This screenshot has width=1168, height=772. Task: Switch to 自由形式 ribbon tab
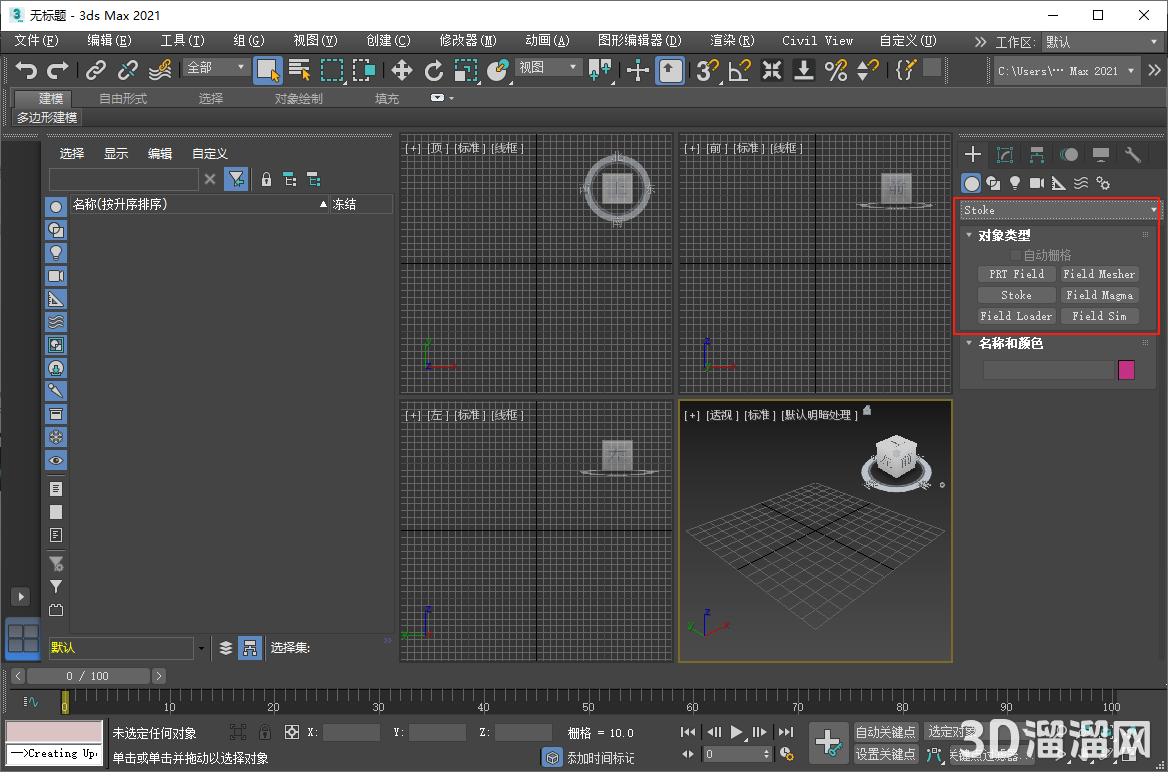123,98
